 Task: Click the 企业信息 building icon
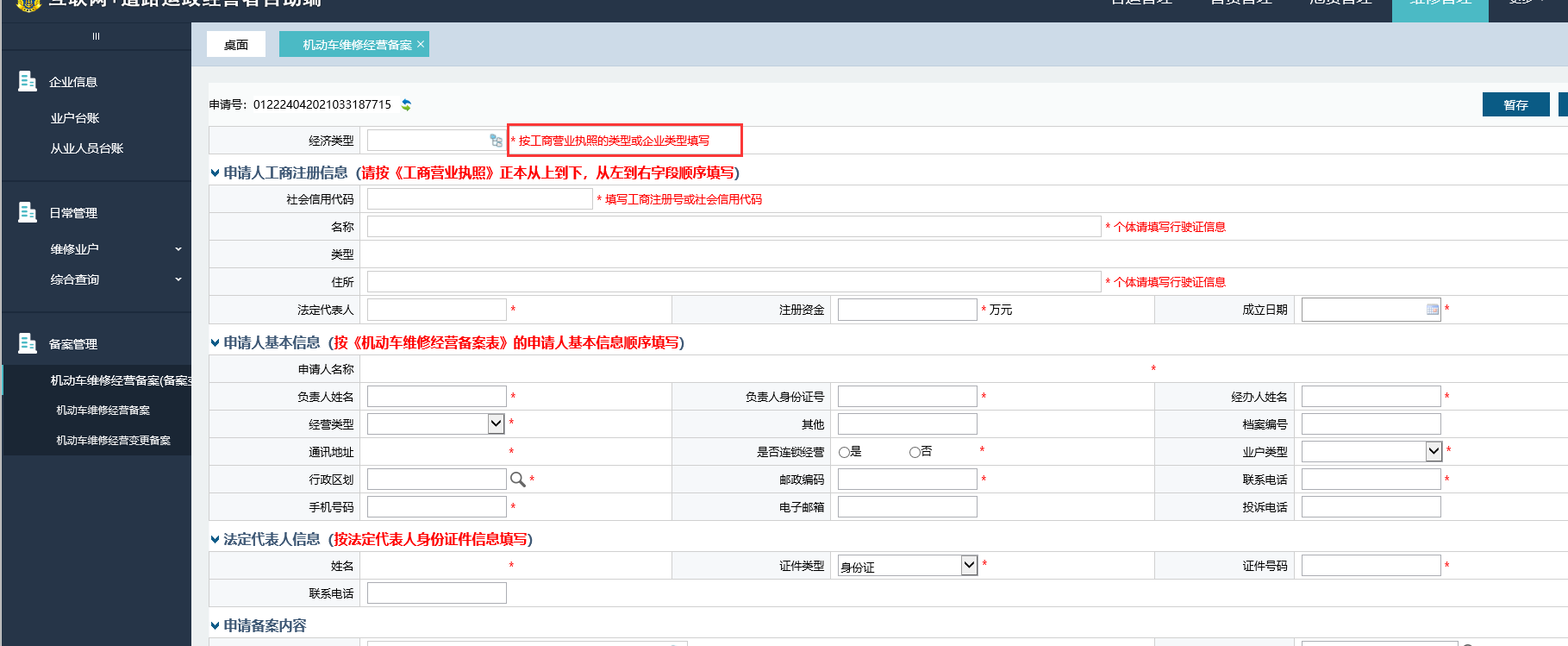point(28,81)
